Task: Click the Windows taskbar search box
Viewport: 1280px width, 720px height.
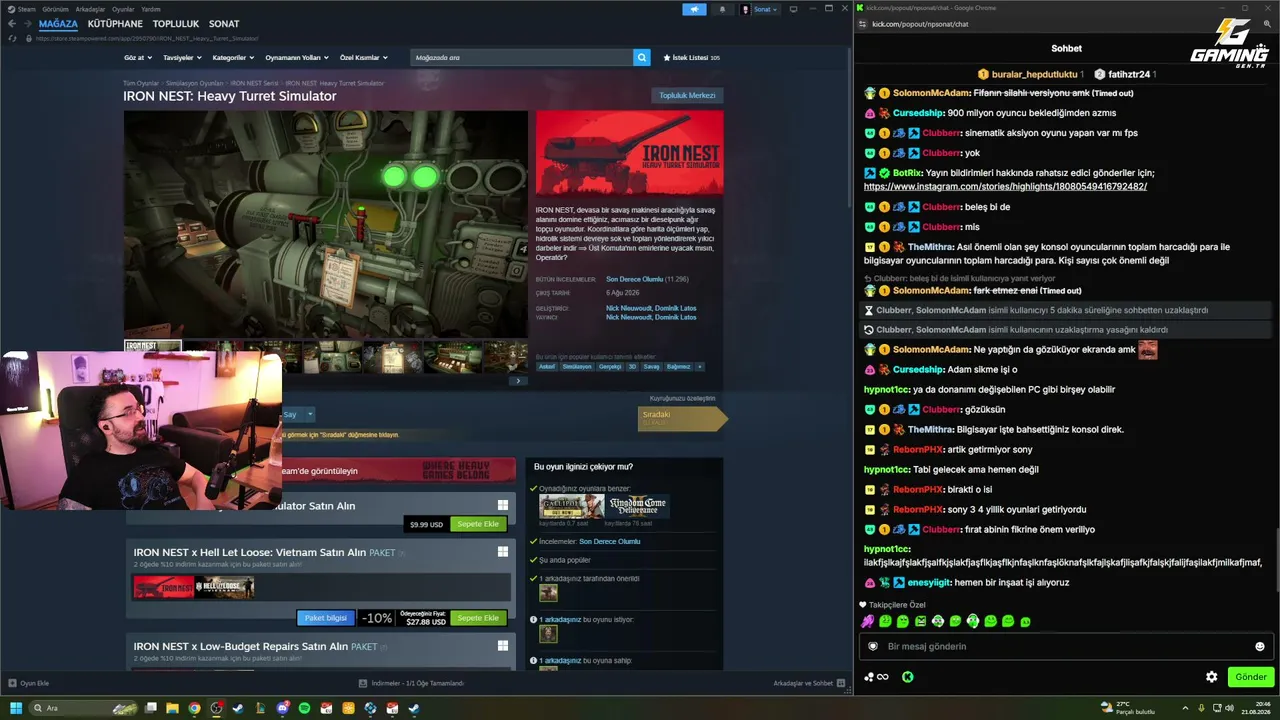Action: 84,708
